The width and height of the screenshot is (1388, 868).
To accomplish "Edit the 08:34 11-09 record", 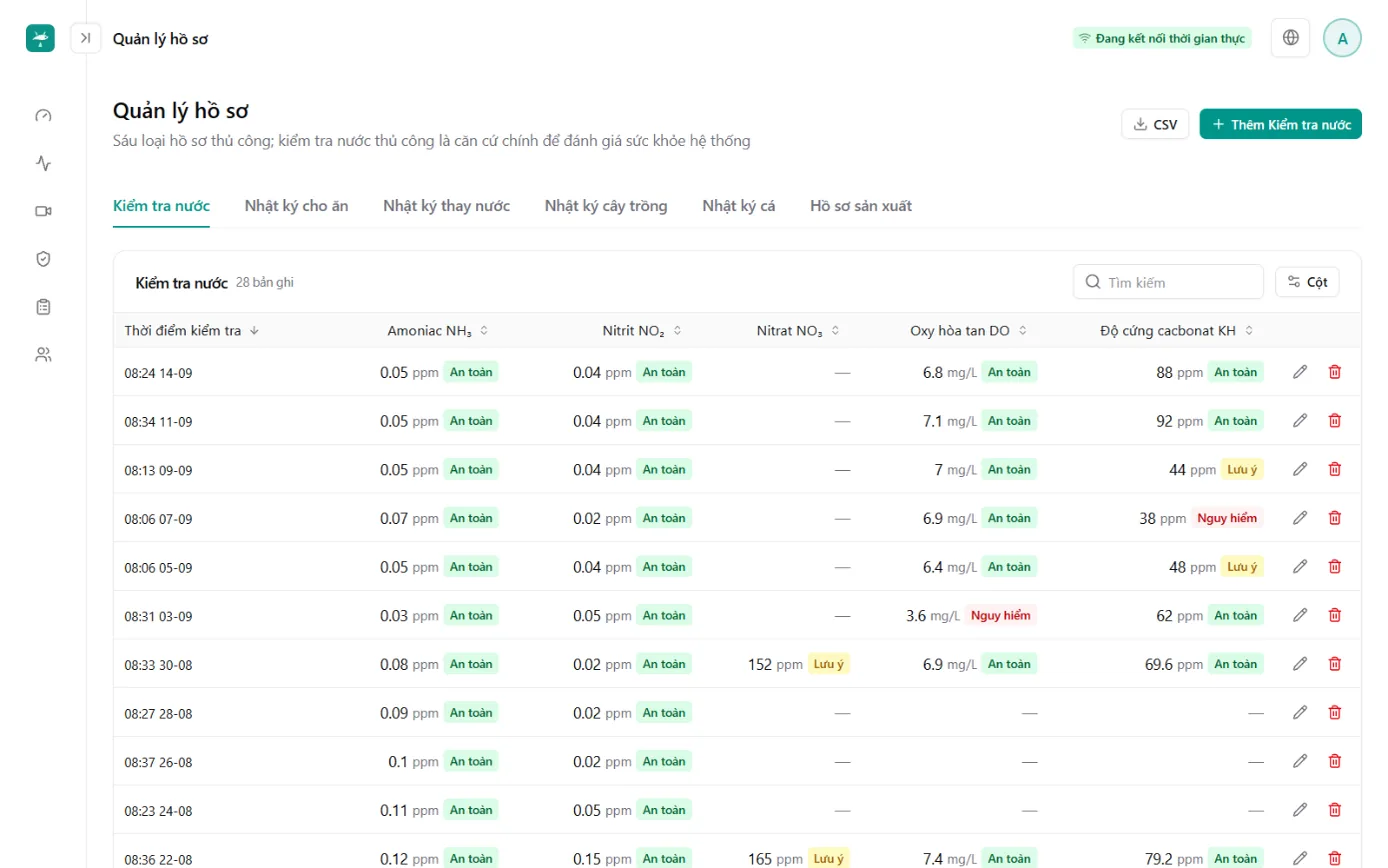I will point(1300,421).
